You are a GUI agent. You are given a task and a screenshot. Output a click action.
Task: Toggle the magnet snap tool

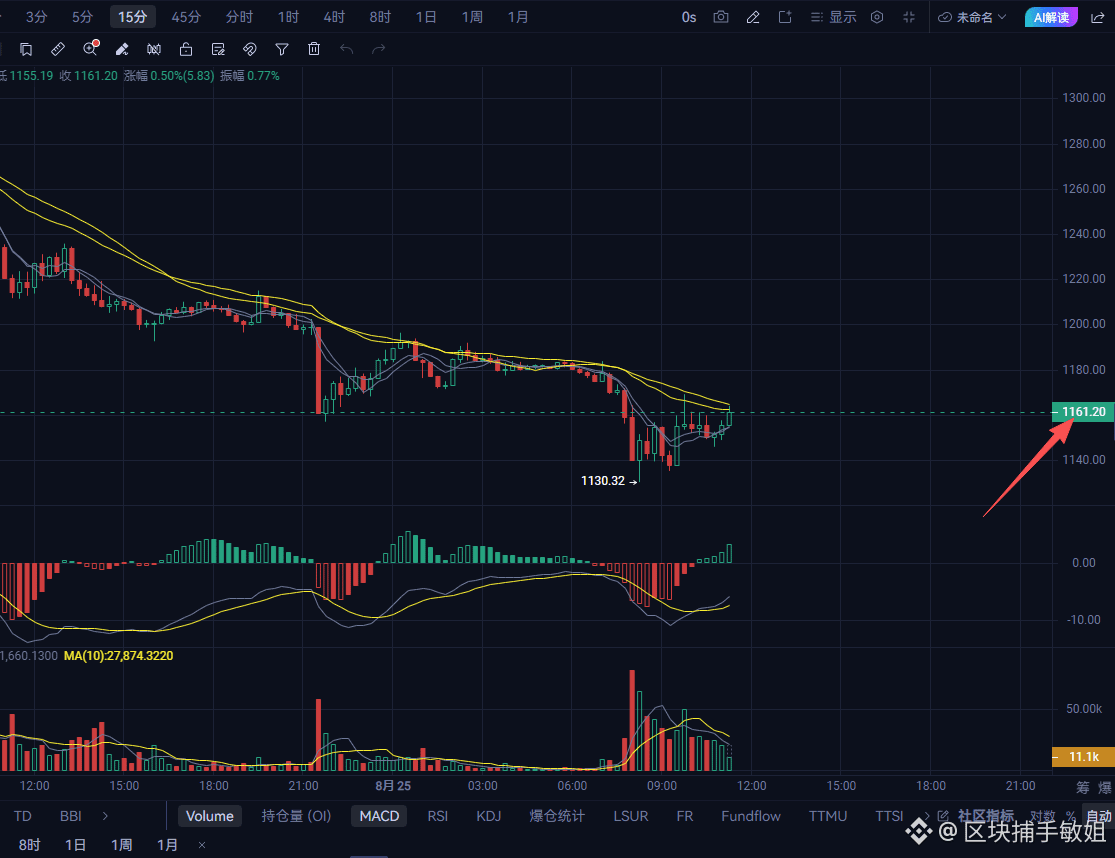coord(250,49)
